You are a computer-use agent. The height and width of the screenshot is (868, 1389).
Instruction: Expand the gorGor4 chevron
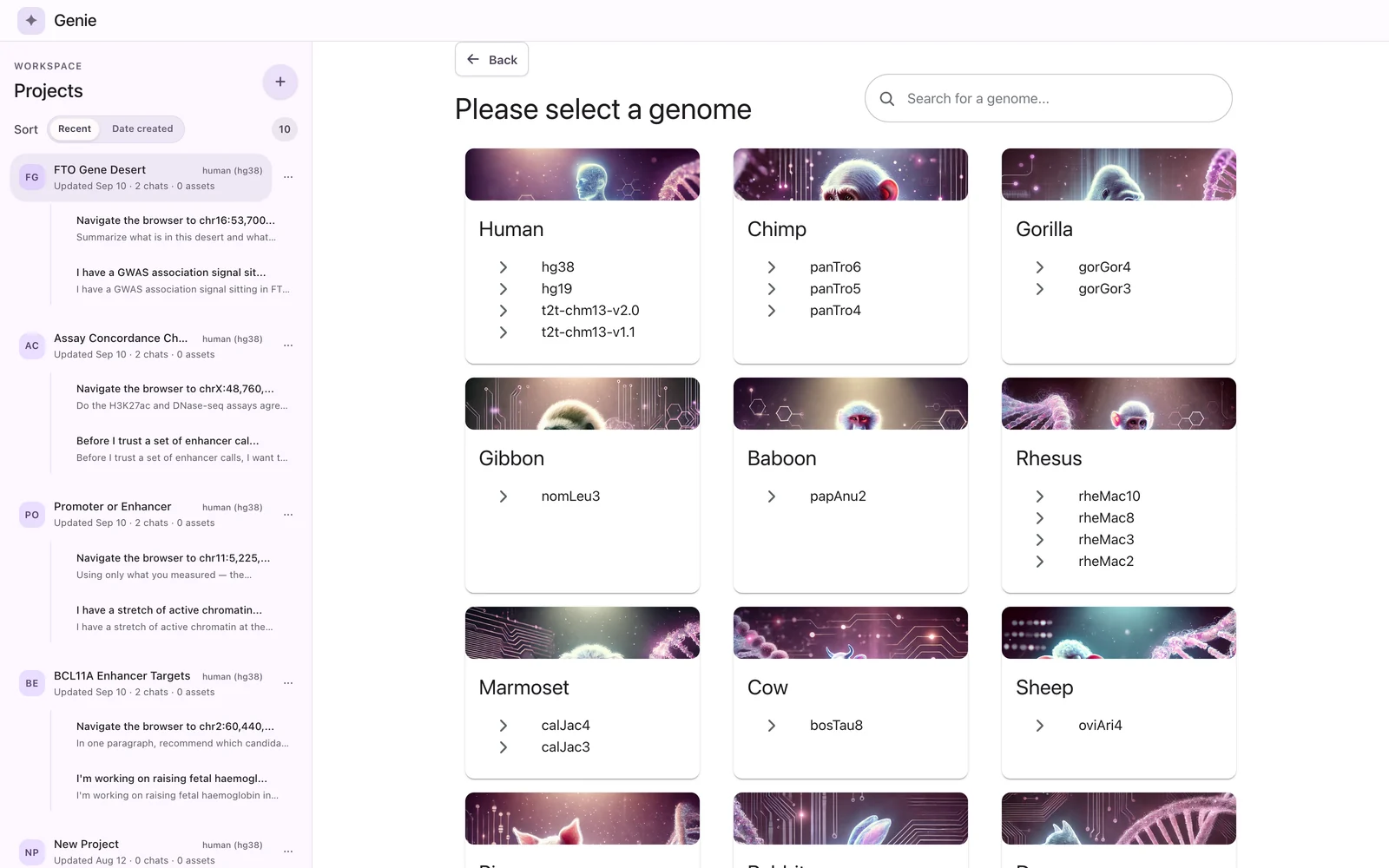pos(1040,267)
